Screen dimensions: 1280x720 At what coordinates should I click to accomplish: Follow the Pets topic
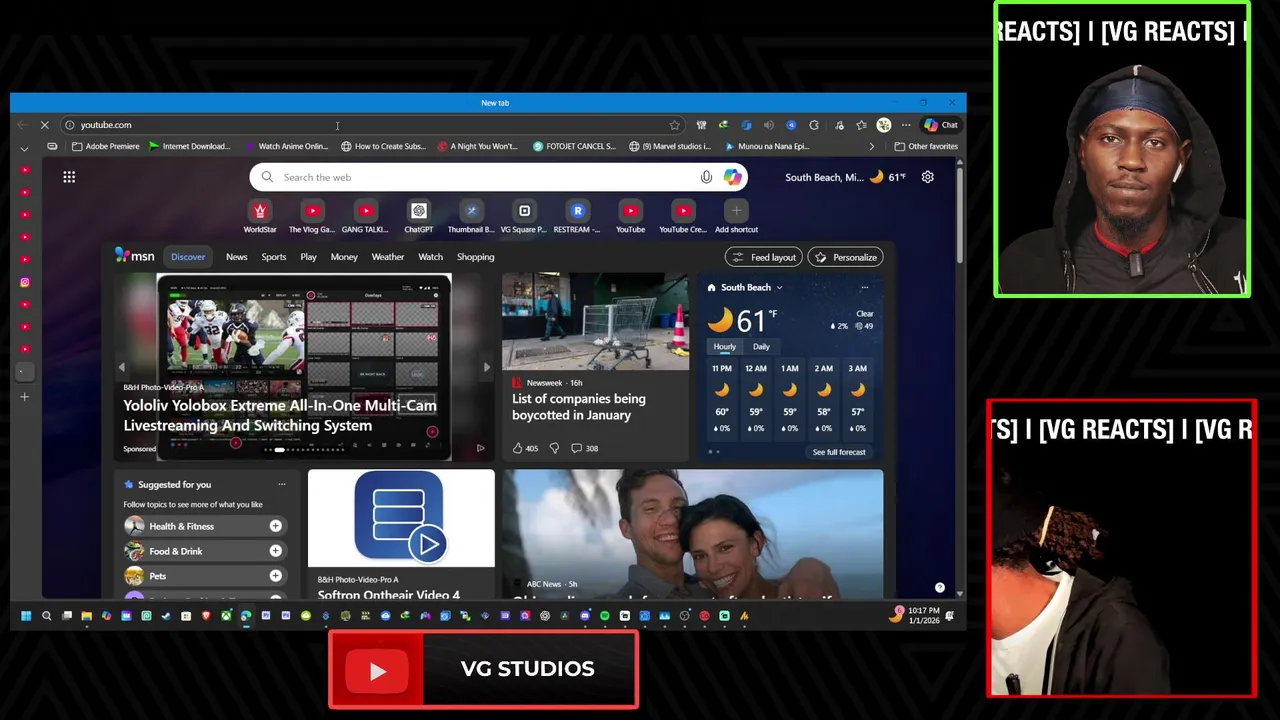click(275, 576)
